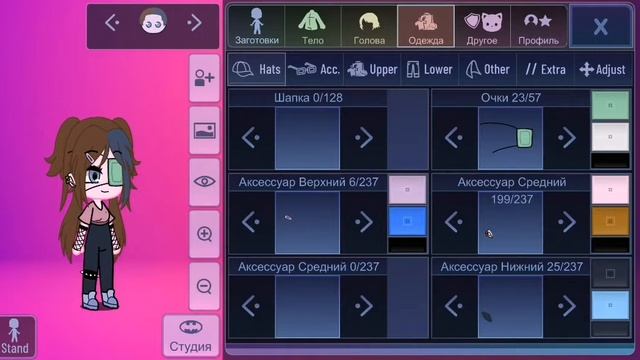Select the Hats subcategory
640x360 pixels.
point(256,69)
